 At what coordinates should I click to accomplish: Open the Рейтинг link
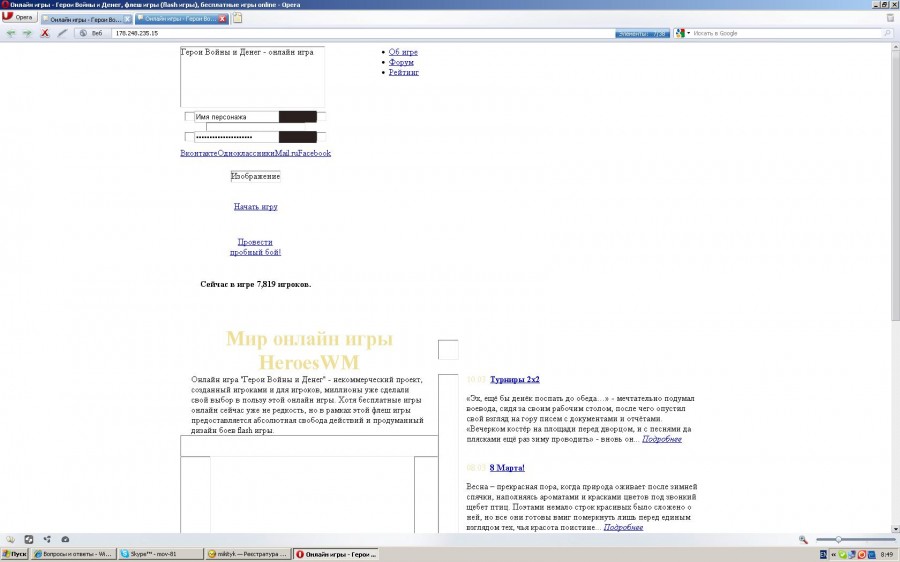coord(404,72)
